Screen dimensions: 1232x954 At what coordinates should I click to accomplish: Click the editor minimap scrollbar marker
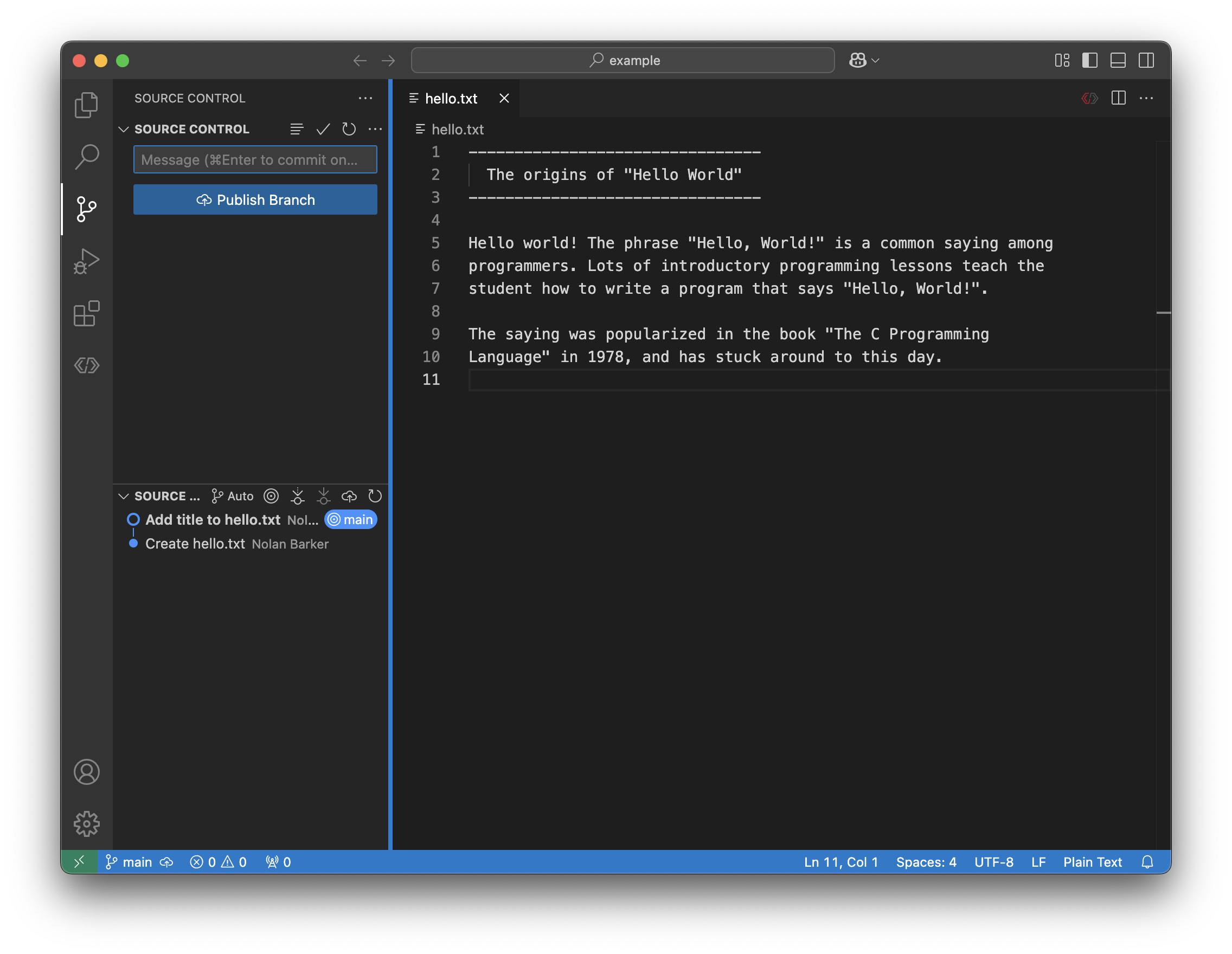[x=1163, y=312]
